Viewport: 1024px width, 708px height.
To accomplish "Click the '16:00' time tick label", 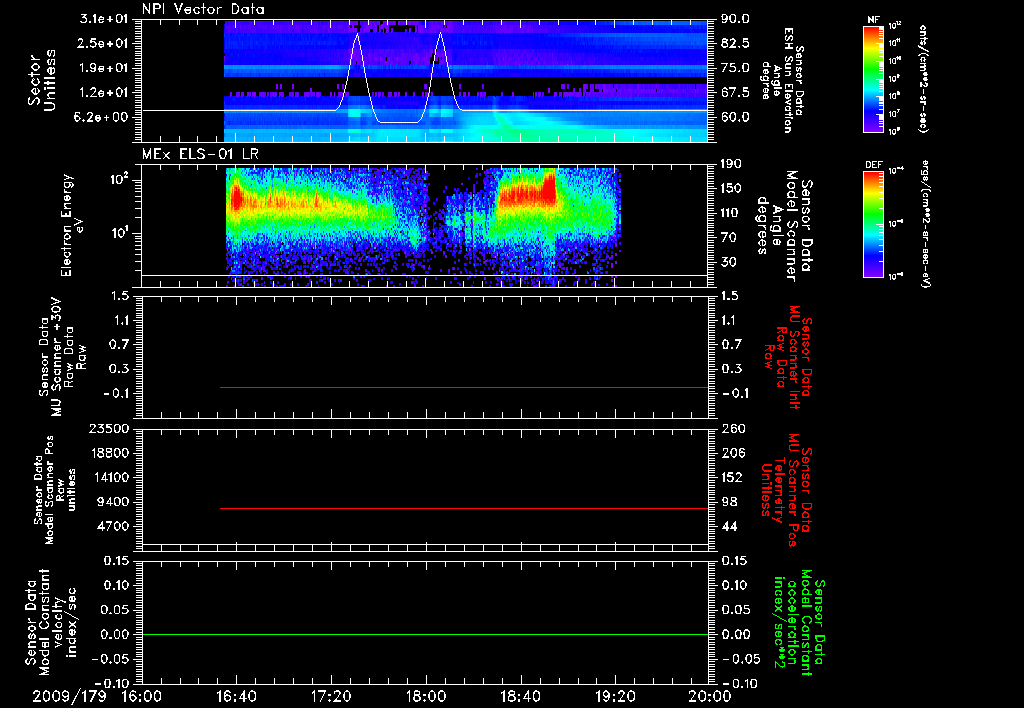I will 142,696.
